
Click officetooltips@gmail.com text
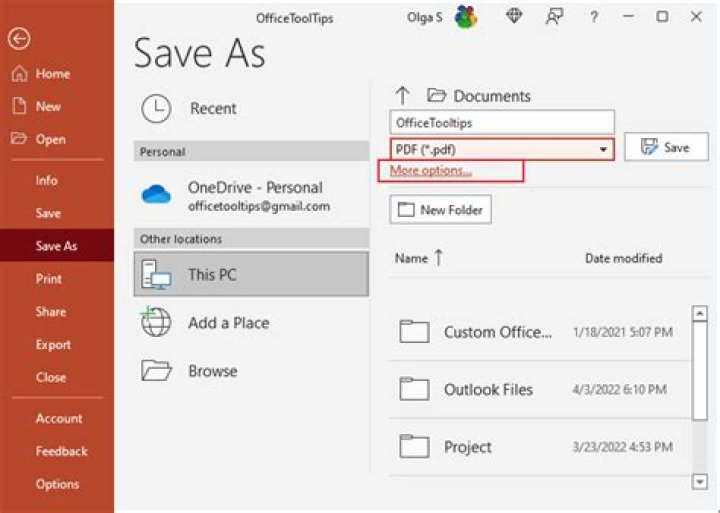[259, 206]
